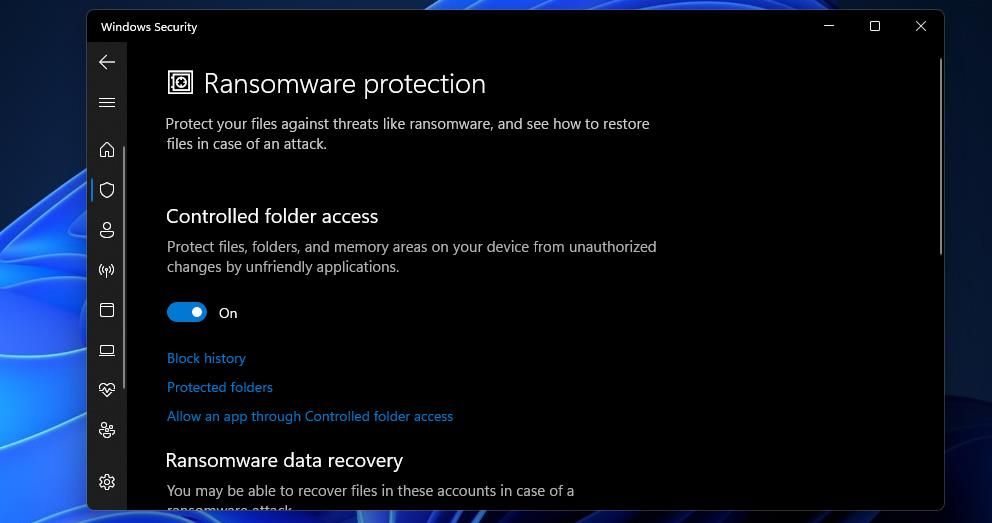
Task: Open Settings gear in sidebar
Action: click(x=107, y=482)
